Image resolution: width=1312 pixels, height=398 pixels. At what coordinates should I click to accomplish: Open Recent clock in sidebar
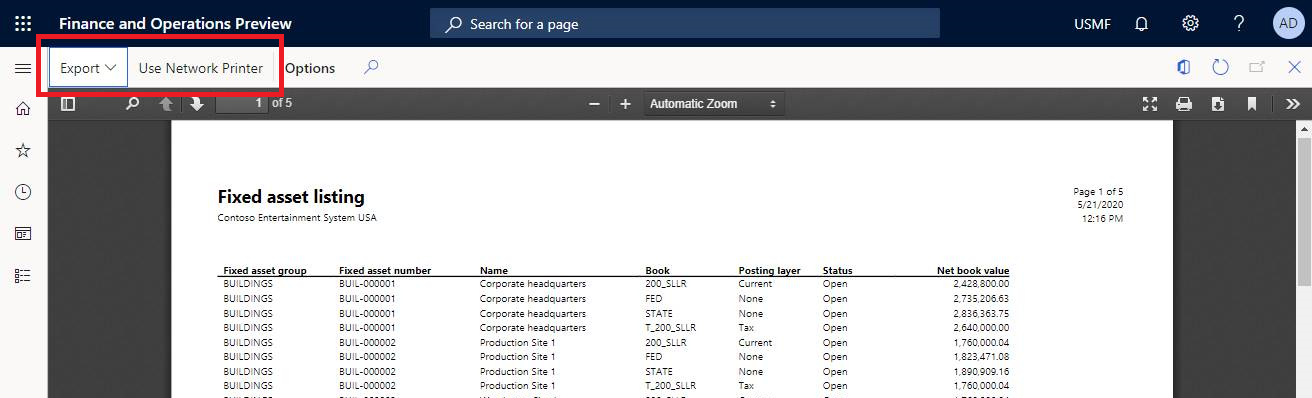coord(23,192)
